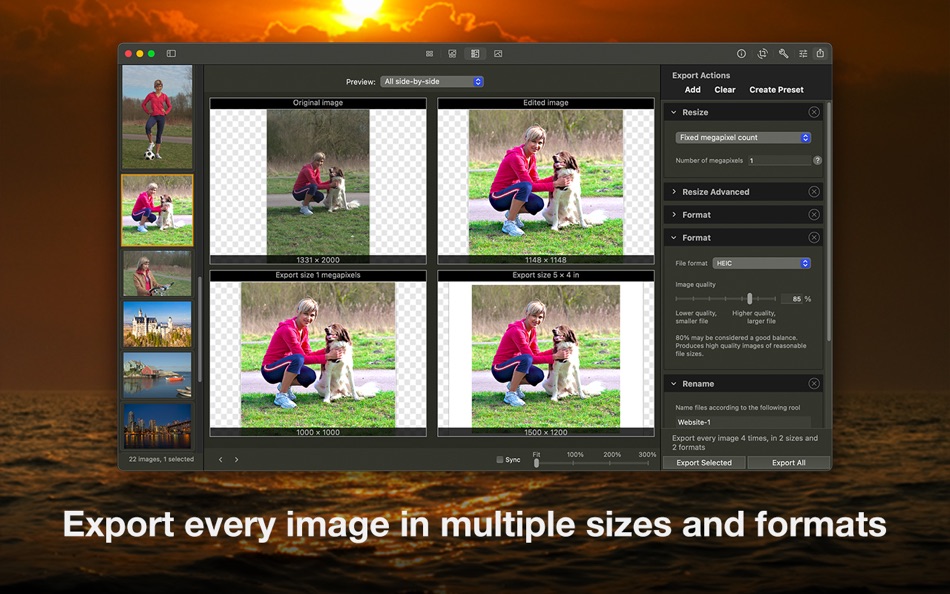The image size is (950, 594).
Task: Open the wrench tools icon
Action: point(783,53)
